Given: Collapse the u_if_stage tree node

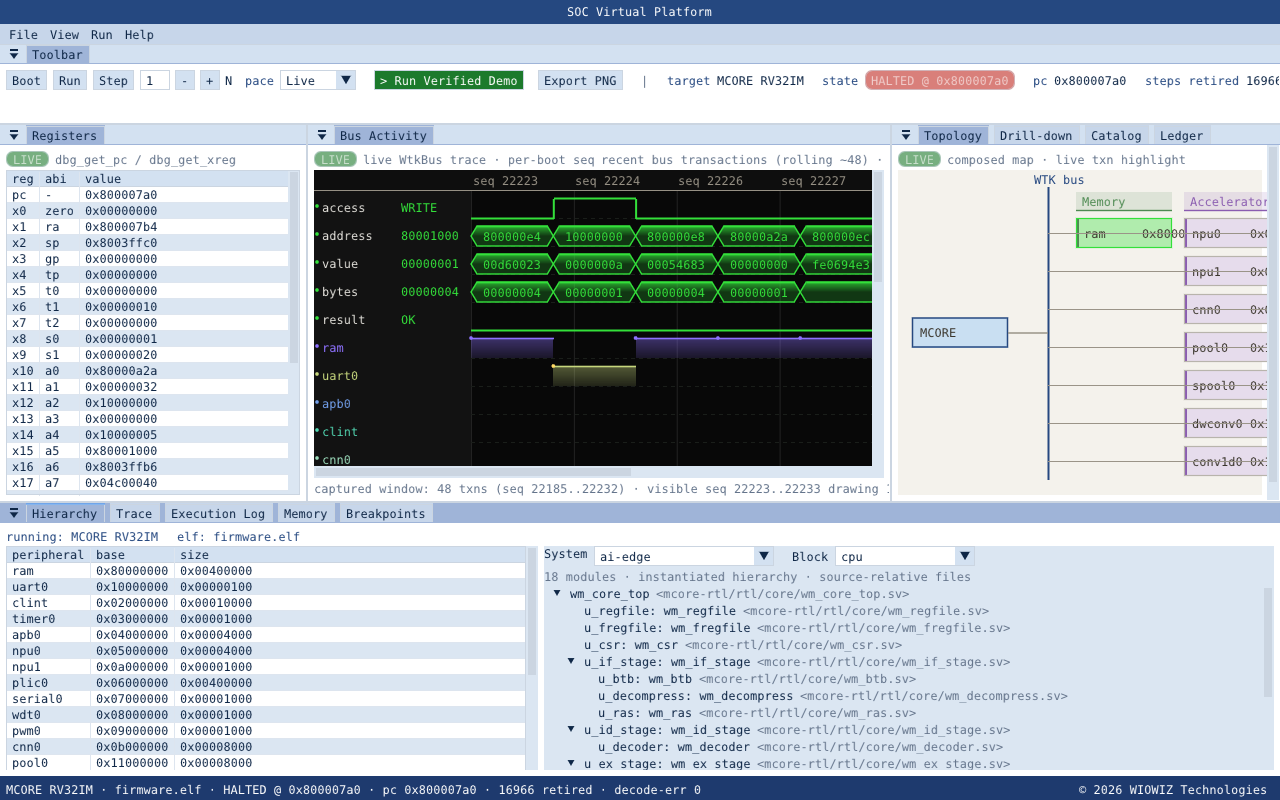Looking at the screenshot, I should (x=571, y=661).
